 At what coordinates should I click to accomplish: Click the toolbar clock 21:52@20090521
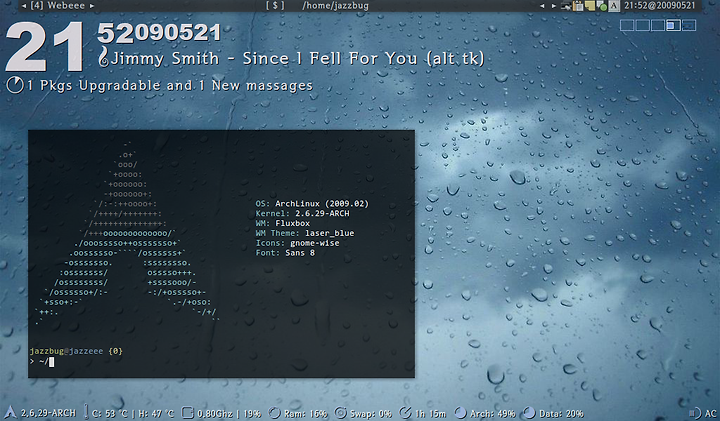point(660,6)
